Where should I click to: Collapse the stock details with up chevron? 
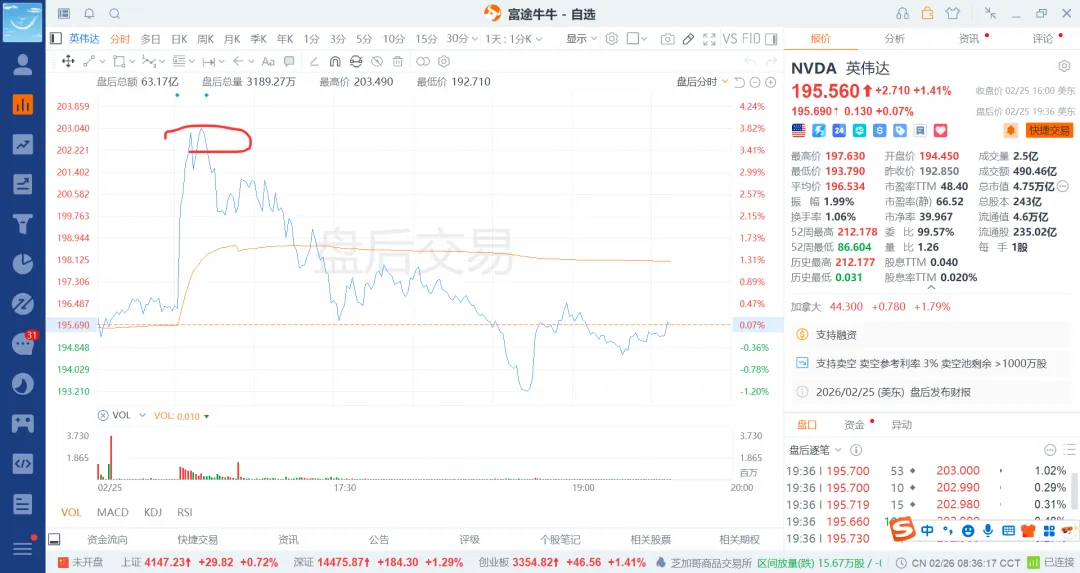point(931,287)
